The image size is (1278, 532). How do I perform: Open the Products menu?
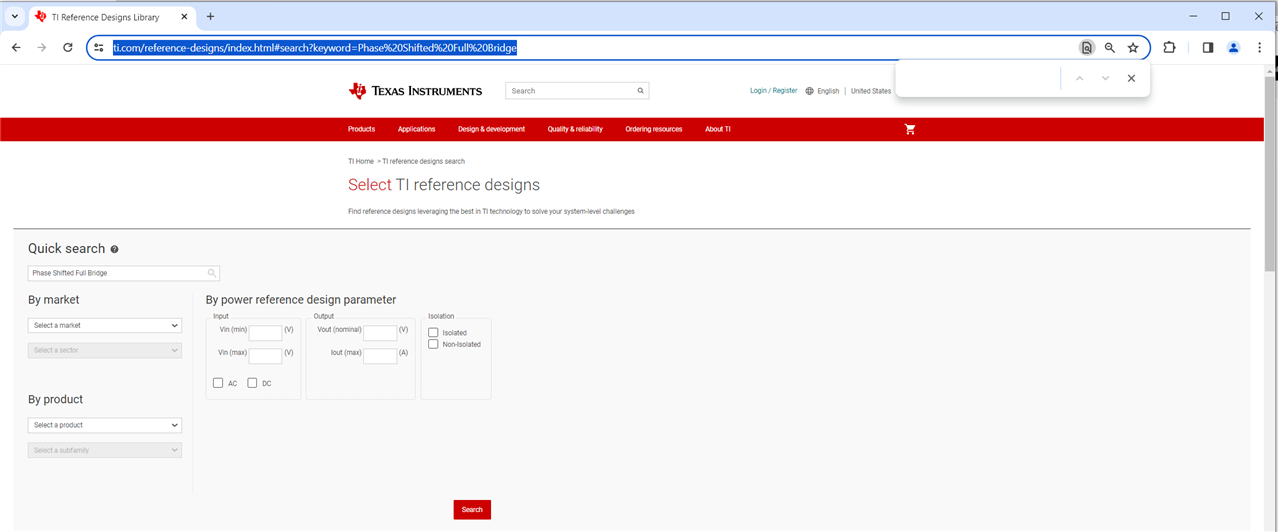tap(361, 129)
